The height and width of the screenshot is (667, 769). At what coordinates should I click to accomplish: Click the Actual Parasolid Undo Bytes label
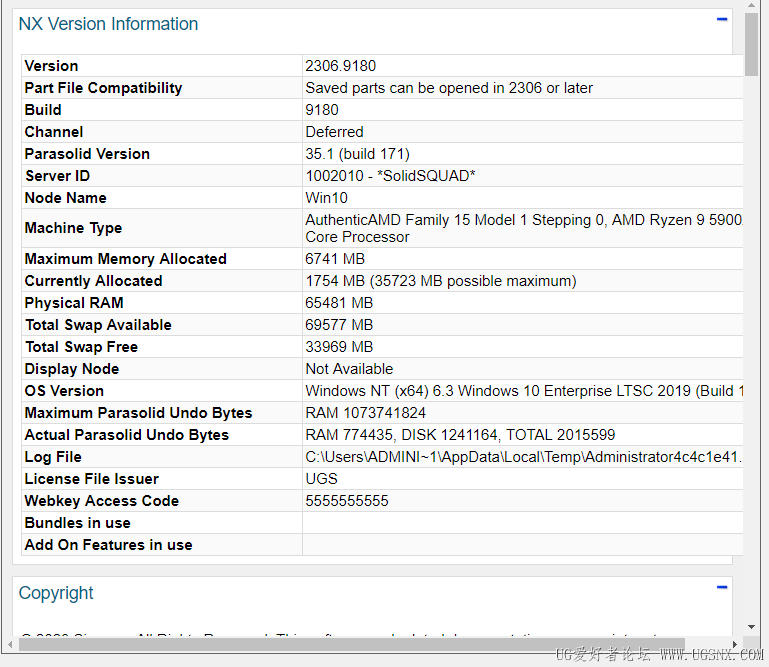[x=127, y=435]
